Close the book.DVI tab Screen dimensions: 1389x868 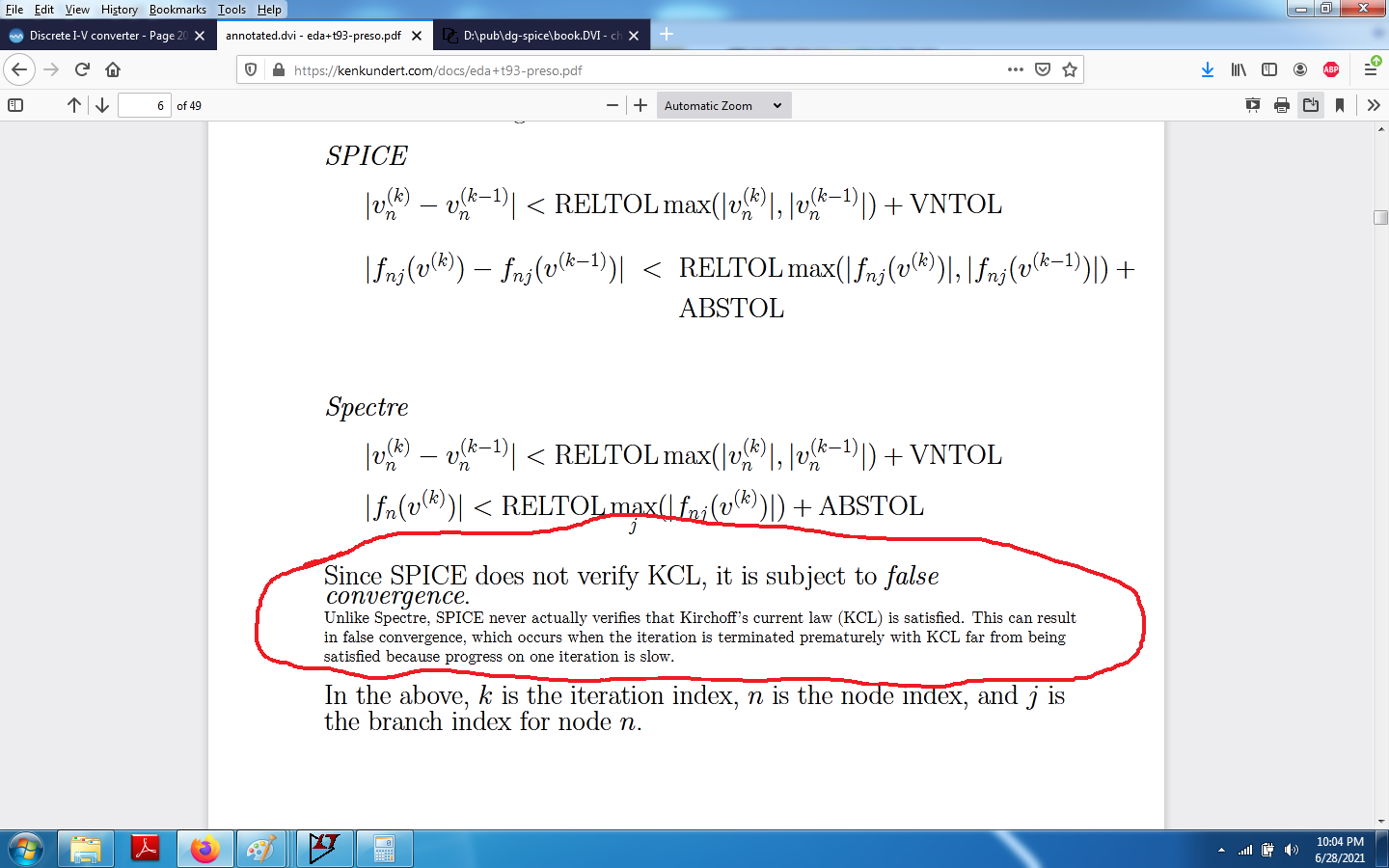tap(634, 36)
